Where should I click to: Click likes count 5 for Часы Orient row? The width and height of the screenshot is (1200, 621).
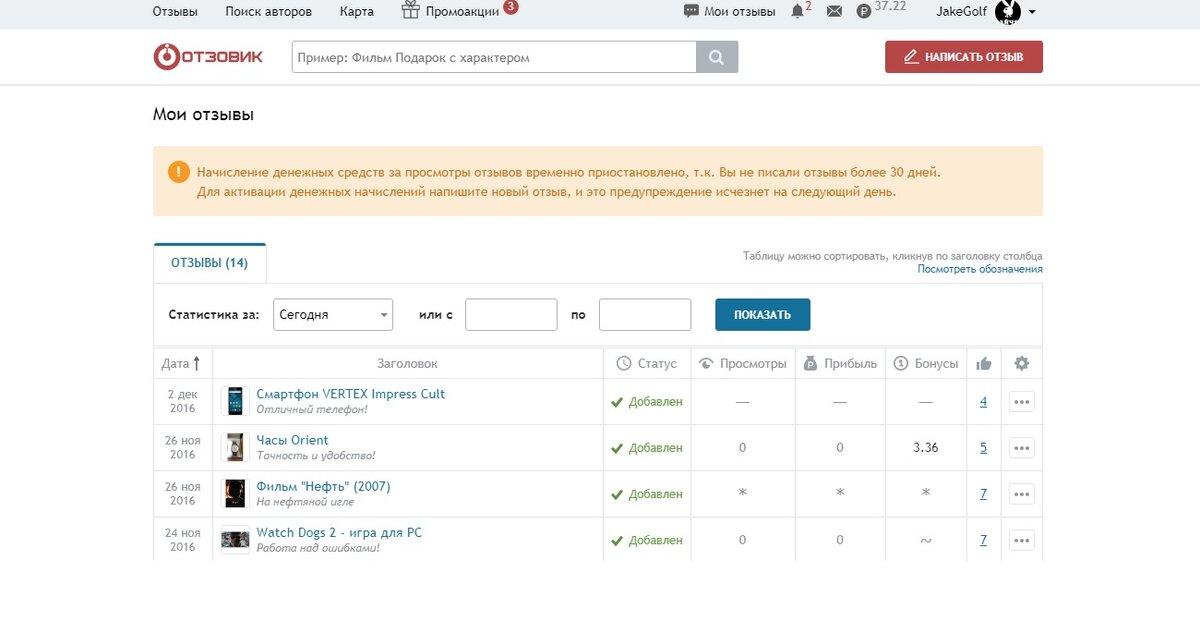click(983, 448)
